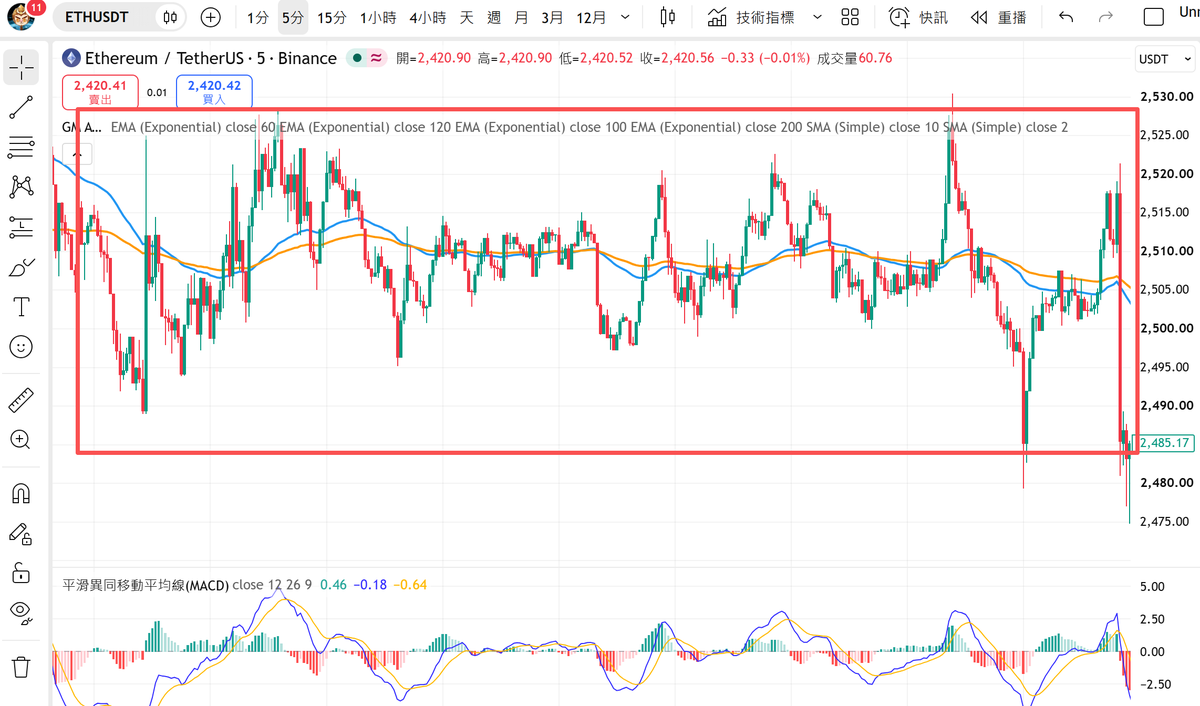The image size is (1200, 706).
Task: Add a symbol with the plus circle
Action: point(210,17)
